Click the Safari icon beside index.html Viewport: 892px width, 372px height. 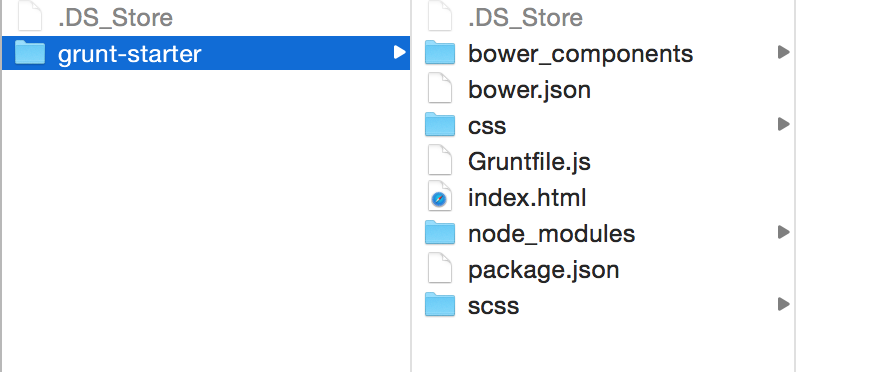[x=439, y=198]
